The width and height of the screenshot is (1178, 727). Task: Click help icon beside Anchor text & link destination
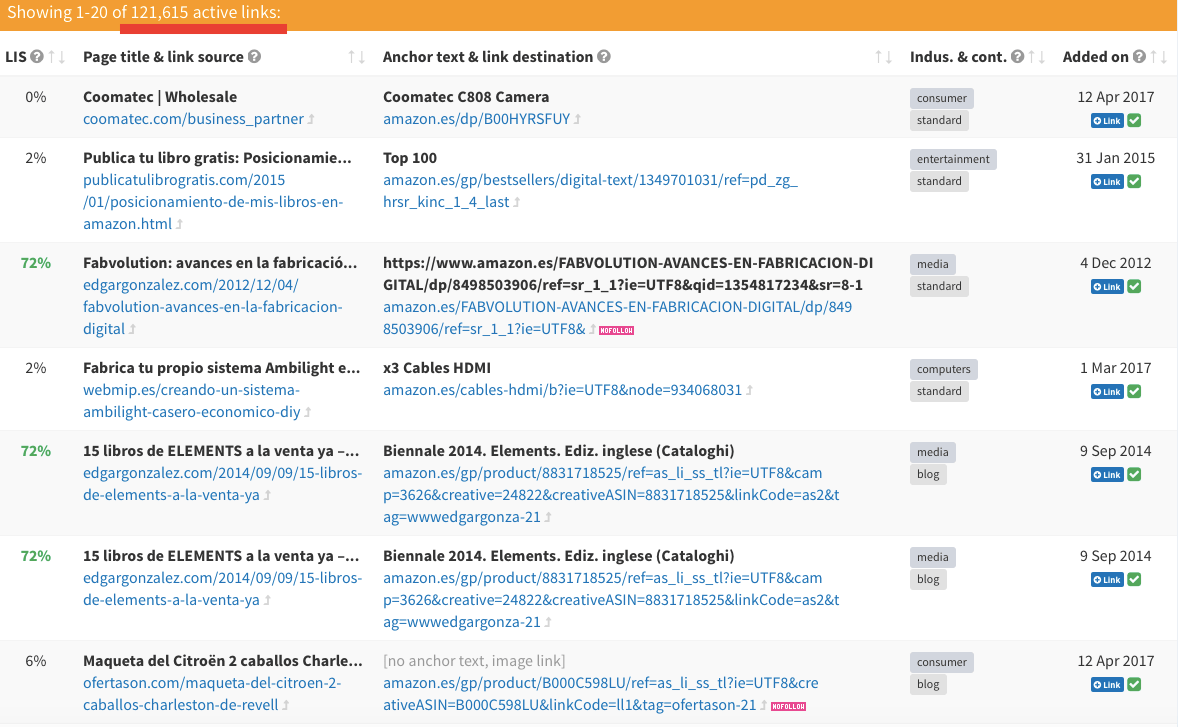[x=604, y=57]
